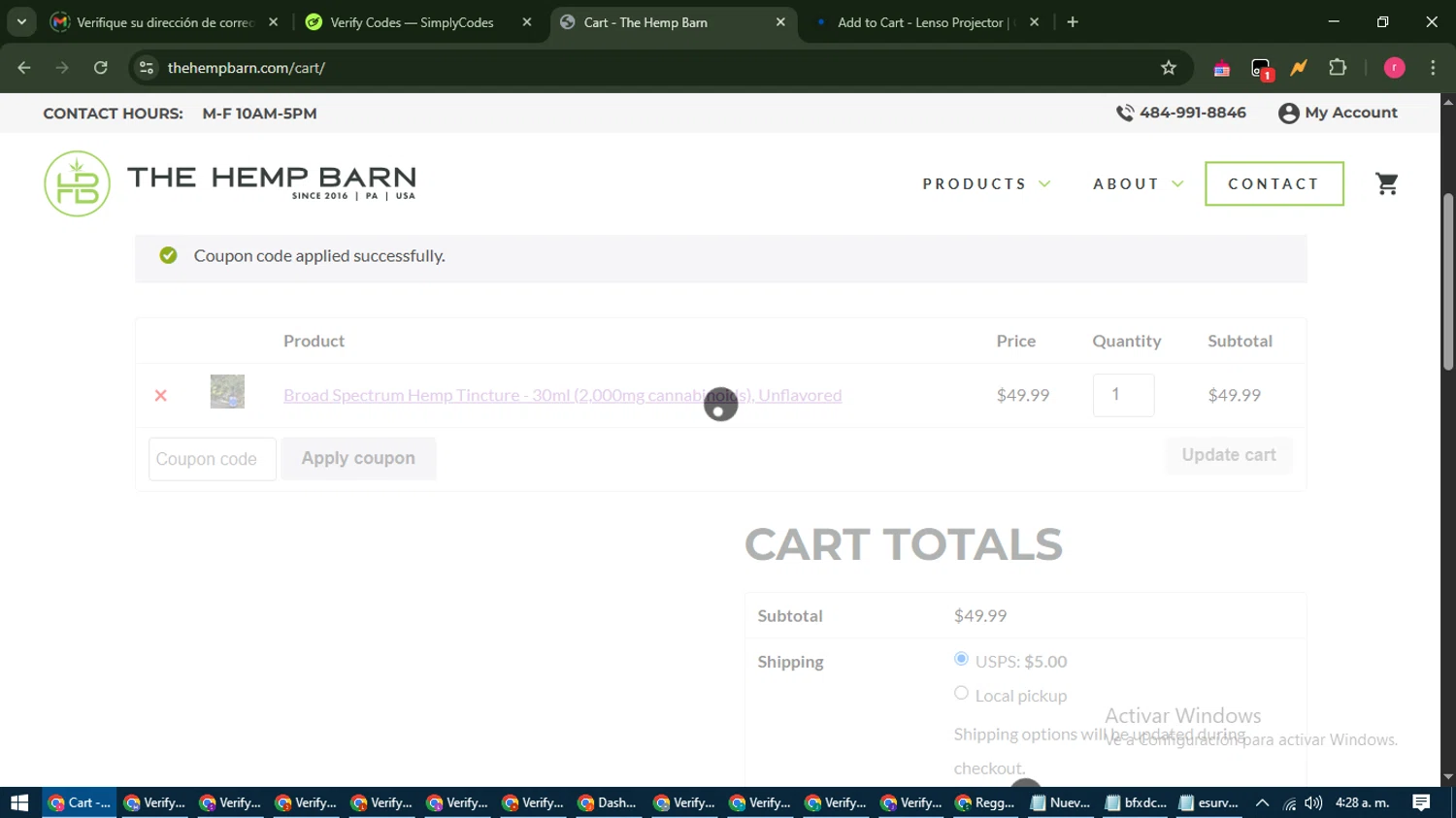Click the 'Coupon code applied successfully.' message
This screenshot has width=1456, height=818.
[319, 256]
